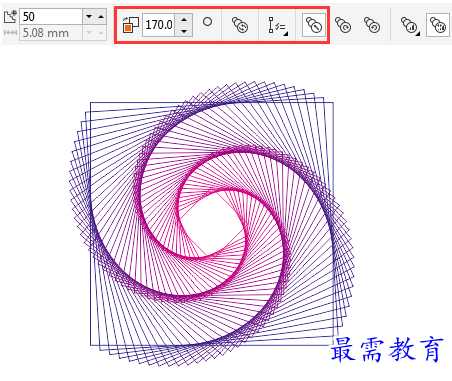This screenshot has height=381, width=452.
Task: Click the 5.08 mm blend spacing field
Action: (51, 33)
